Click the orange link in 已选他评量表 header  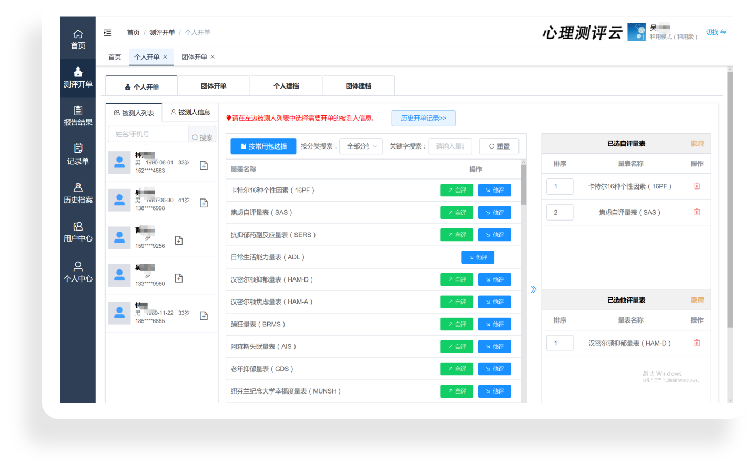(x=697, y=300)
